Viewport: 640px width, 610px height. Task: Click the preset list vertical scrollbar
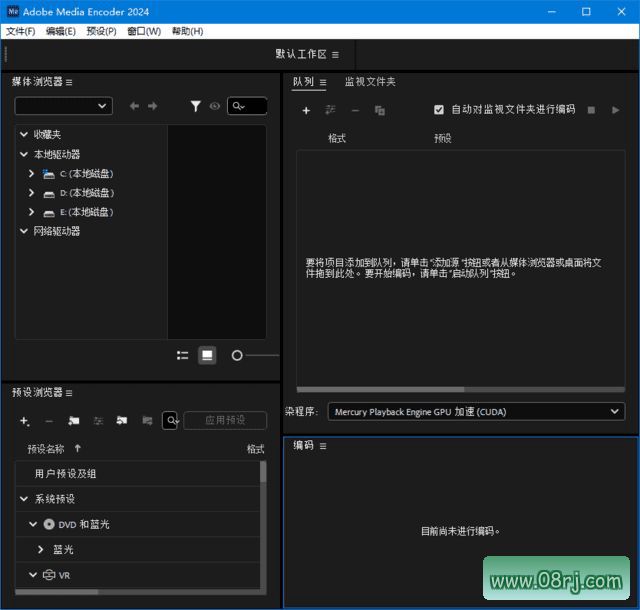coord(263,472)
